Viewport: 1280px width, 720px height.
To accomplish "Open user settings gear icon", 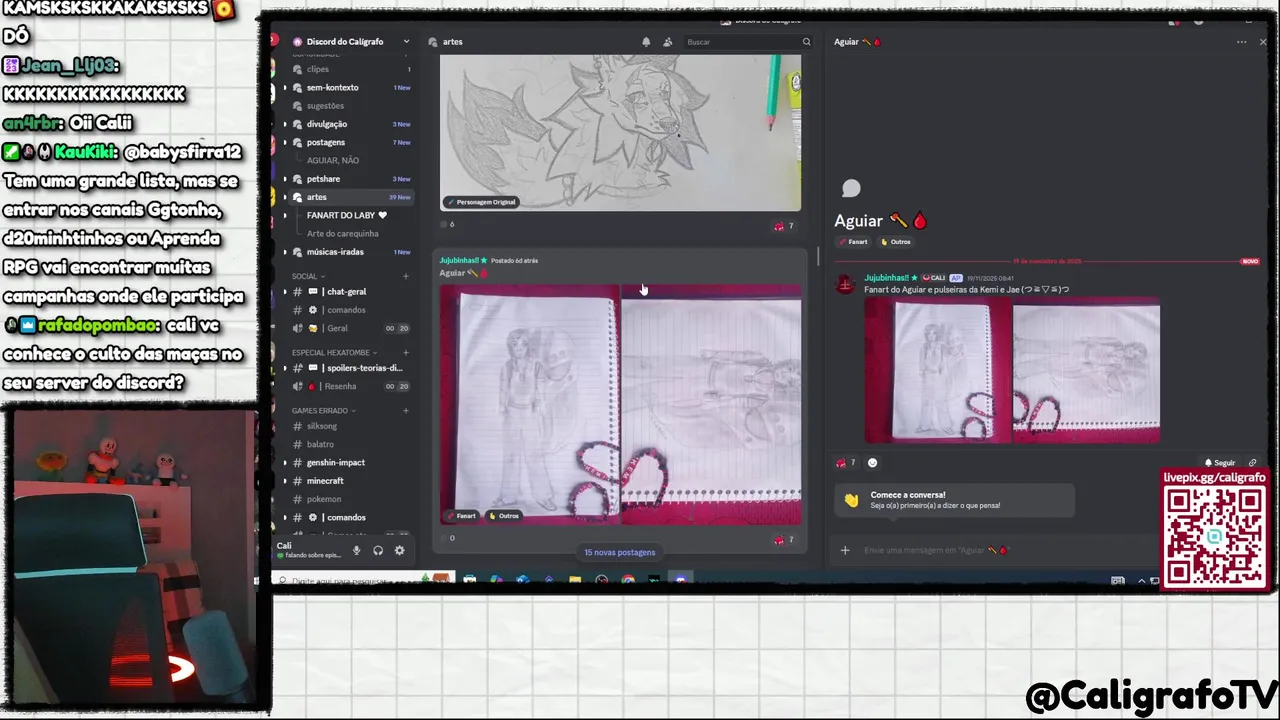I will tap(399, 550).
